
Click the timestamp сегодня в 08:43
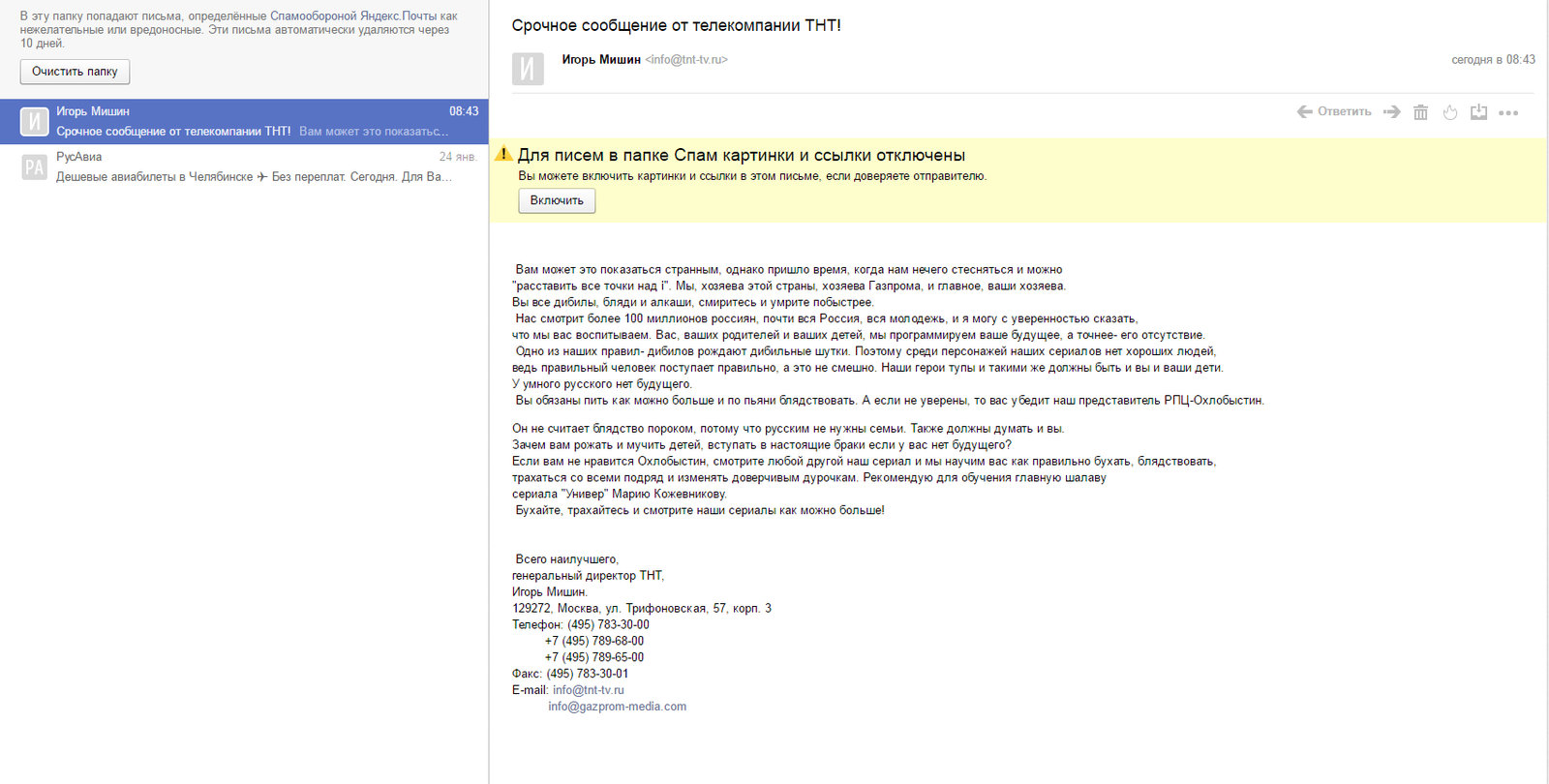1493,60
